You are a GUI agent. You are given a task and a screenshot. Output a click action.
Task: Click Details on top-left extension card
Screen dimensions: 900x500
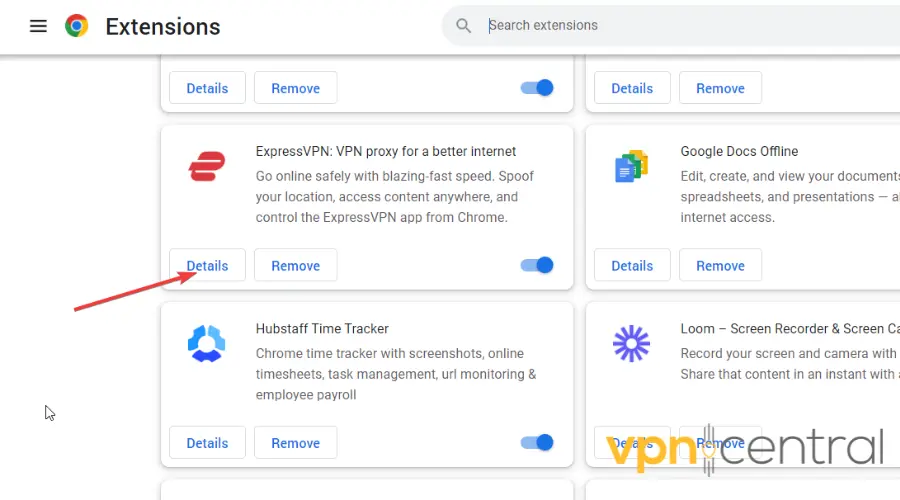(x=207, y=88)
